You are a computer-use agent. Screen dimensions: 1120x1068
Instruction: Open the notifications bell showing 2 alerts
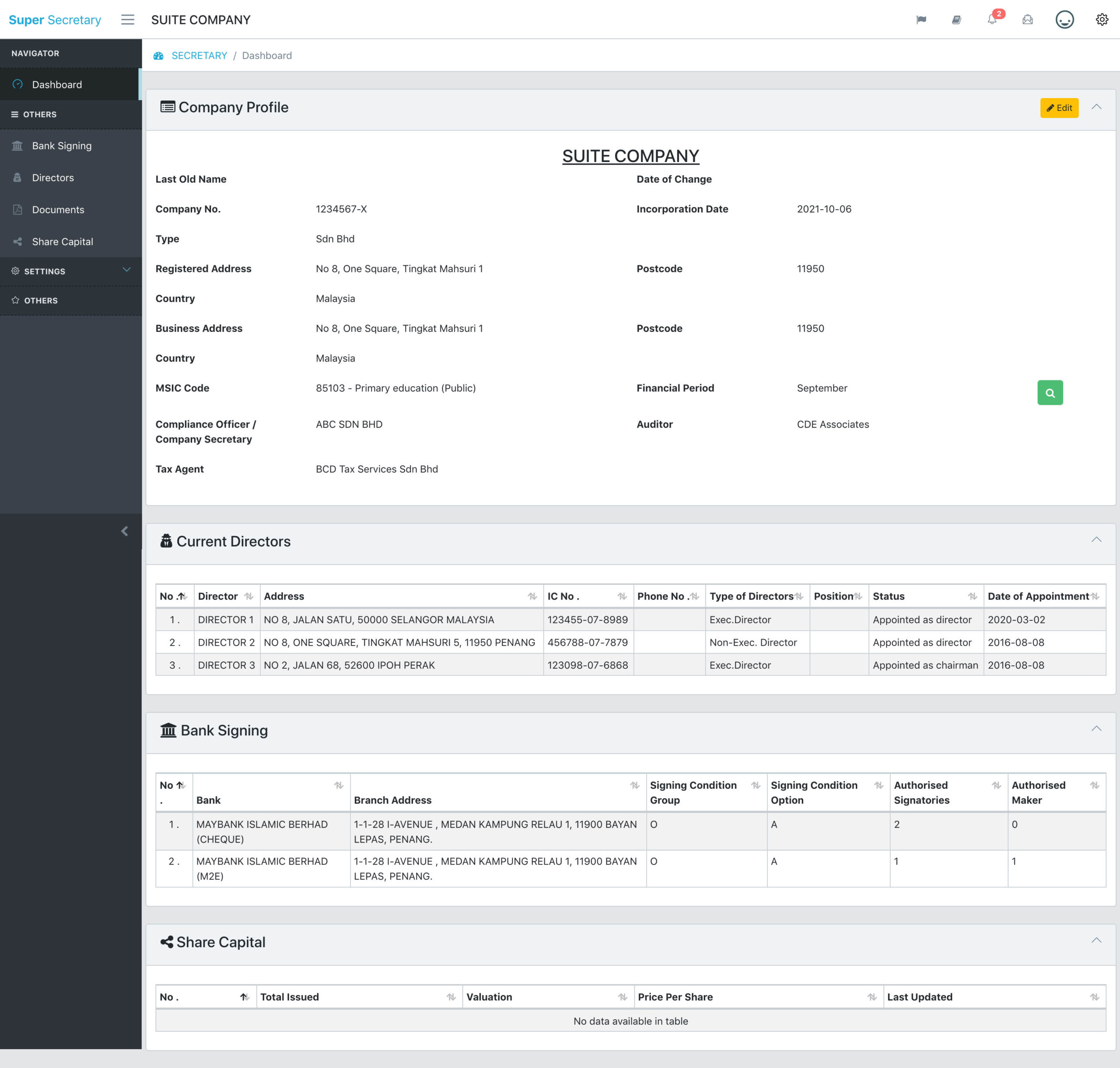pyautogui.click(x=993, y=19)
